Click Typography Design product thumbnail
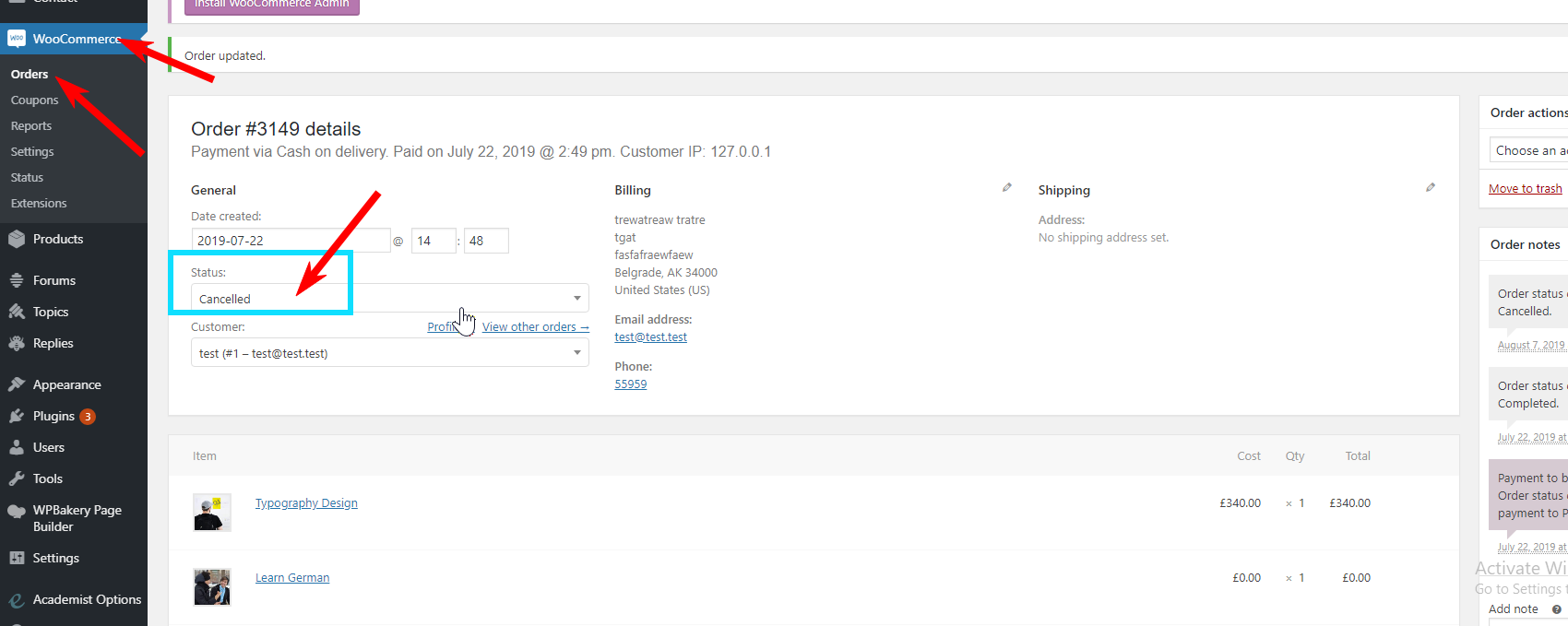The width and height of the screenshot is (1568, 626). pyautogui.click(x=212, y=513)
